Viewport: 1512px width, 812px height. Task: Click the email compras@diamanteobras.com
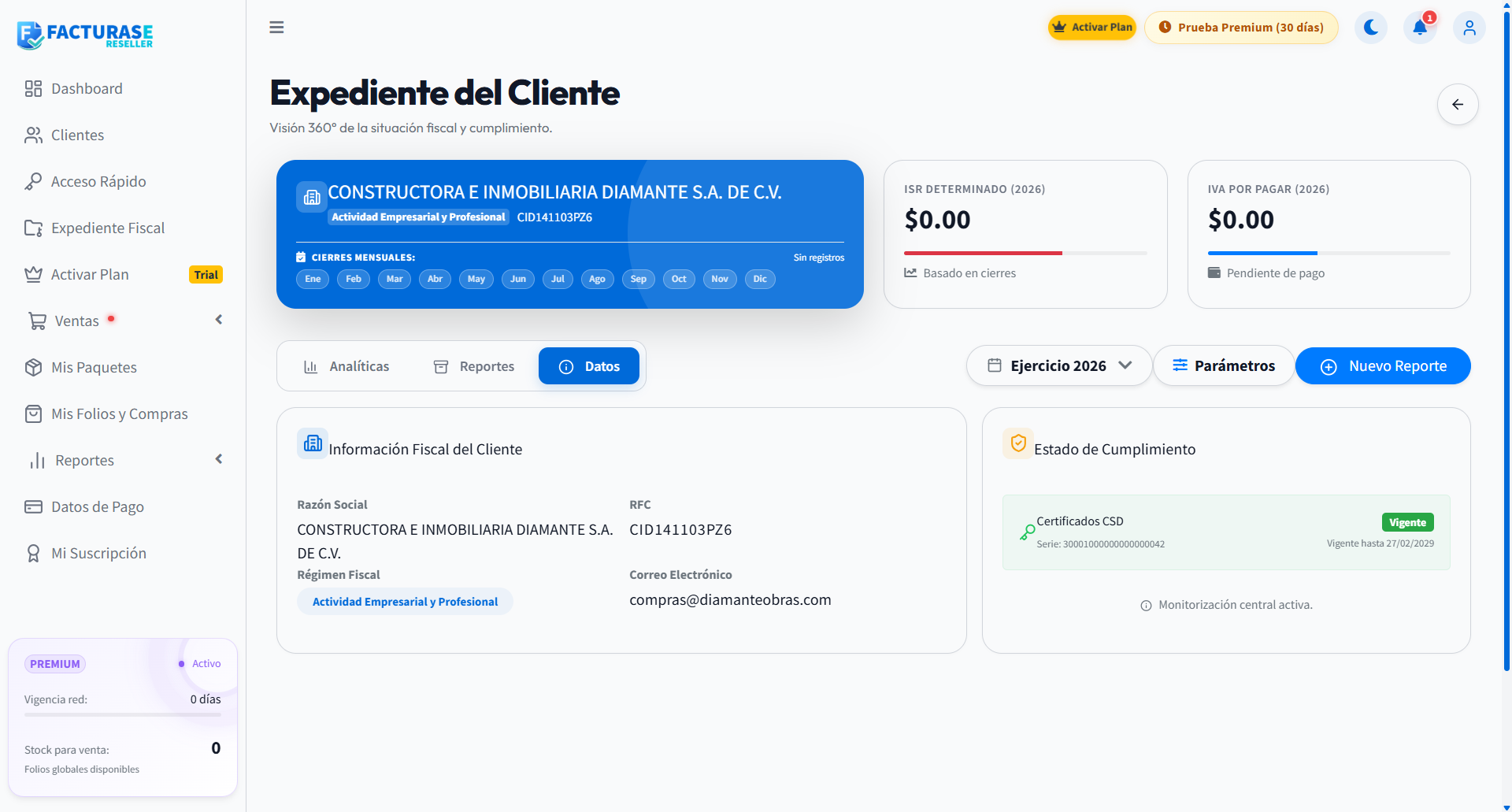[730, 600]
